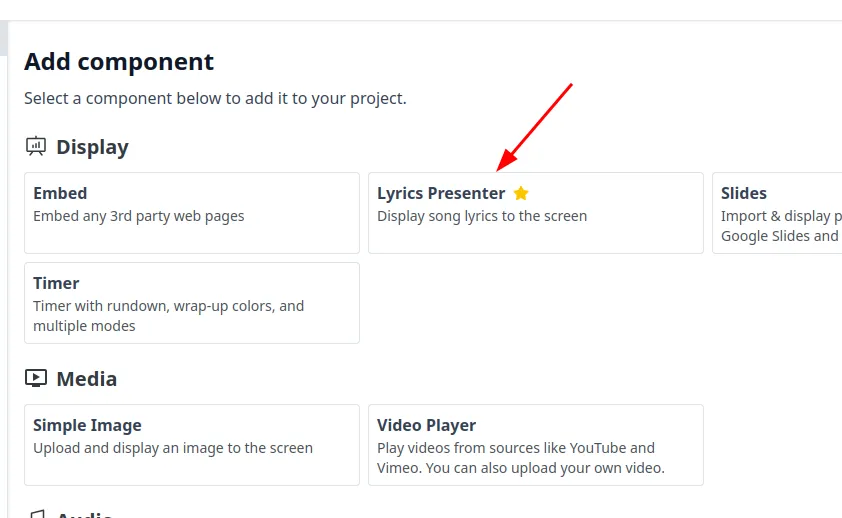Screen dimensions: 842x518
Task: Click the Add component heading
Action: [x=119, y=62]
